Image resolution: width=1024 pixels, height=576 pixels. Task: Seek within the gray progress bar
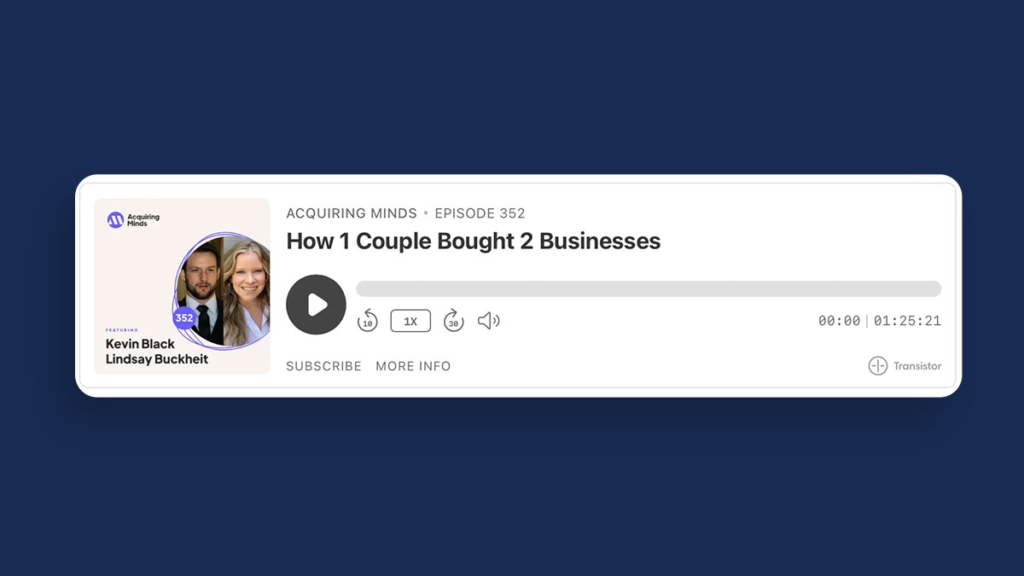(x=648, y=289)
